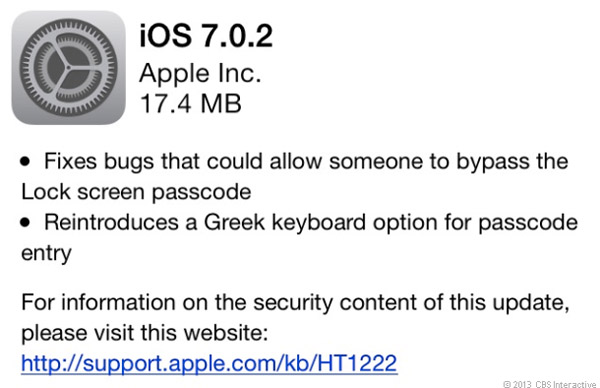Image resolution: width=600 pixels, height=388 pixels.
Task: Click the Greek keyboard option bullet text
Action: (x=299, y=238)
